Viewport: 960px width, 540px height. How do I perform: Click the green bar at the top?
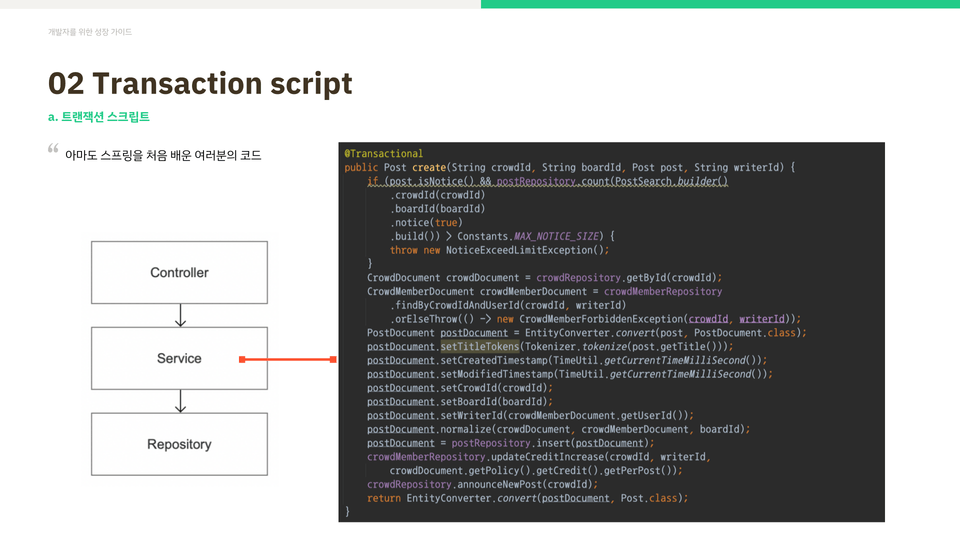click(x=720, y=4)
